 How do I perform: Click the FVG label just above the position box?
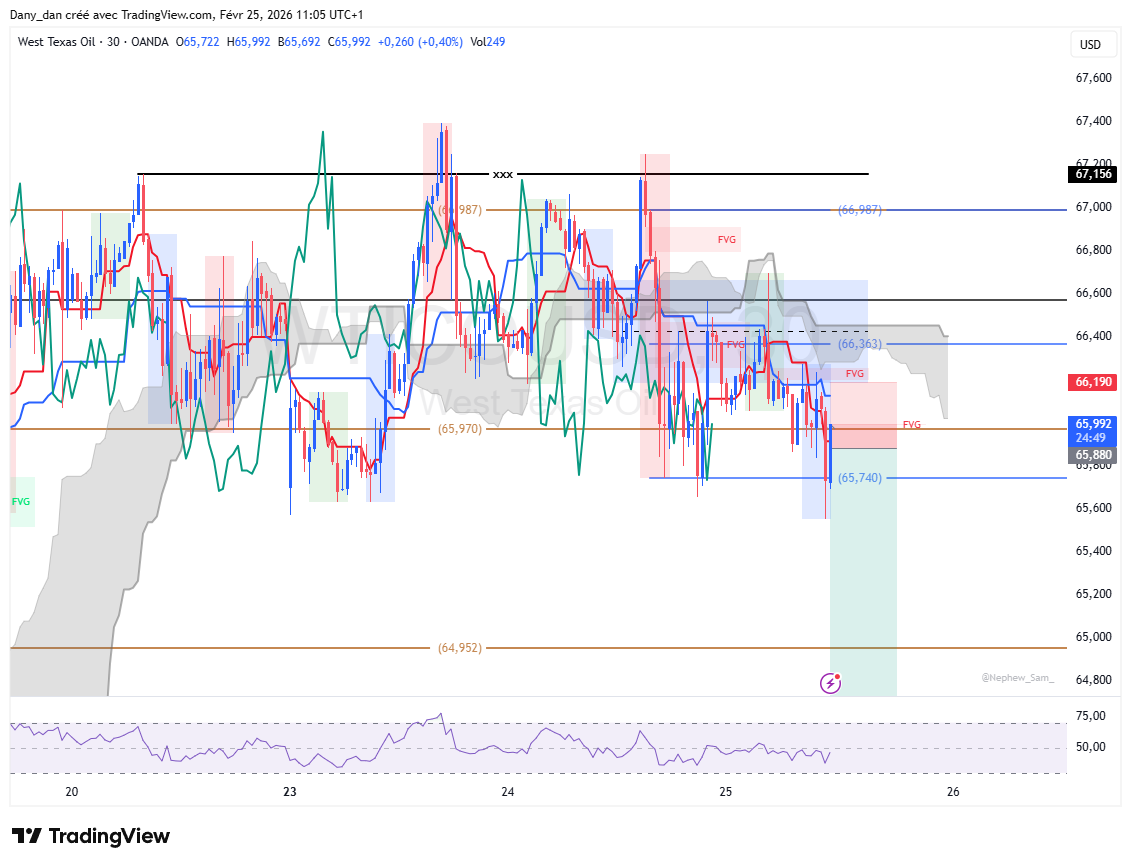(855, 374)
